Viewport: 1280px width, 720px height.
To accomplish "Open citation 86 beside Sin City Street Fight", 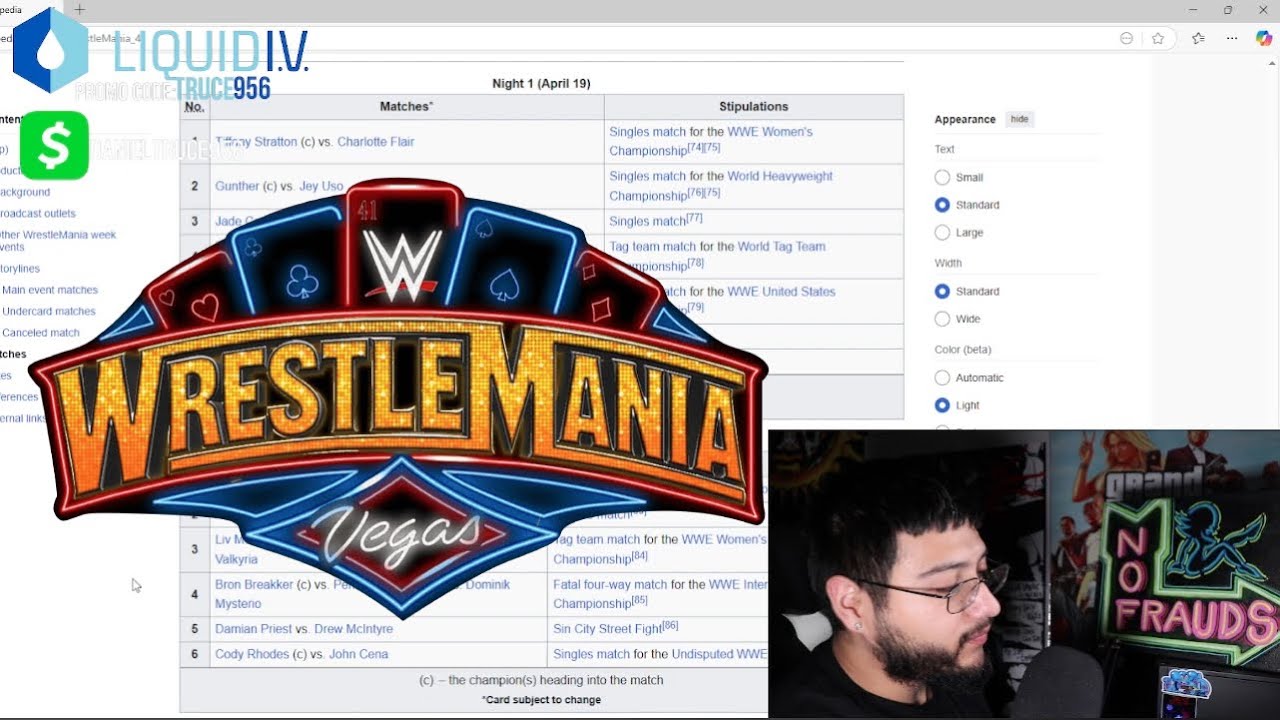I will (670, 626).
